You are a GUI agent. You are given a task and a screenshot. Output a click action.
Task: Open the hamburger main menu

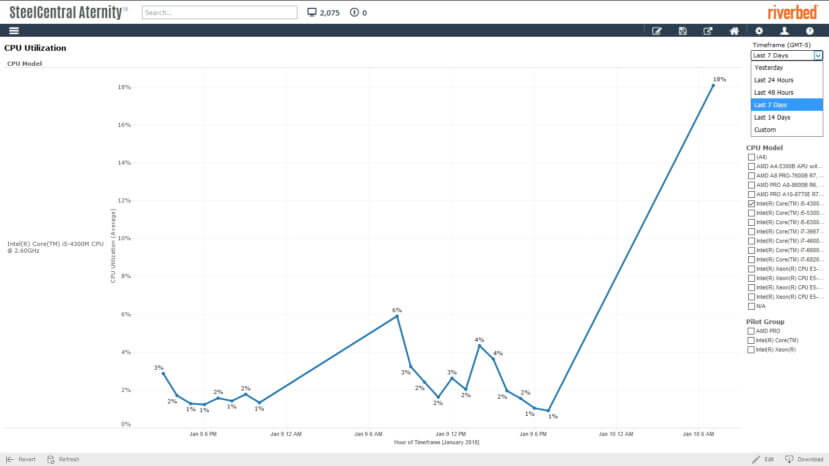[x=14, y=31]
